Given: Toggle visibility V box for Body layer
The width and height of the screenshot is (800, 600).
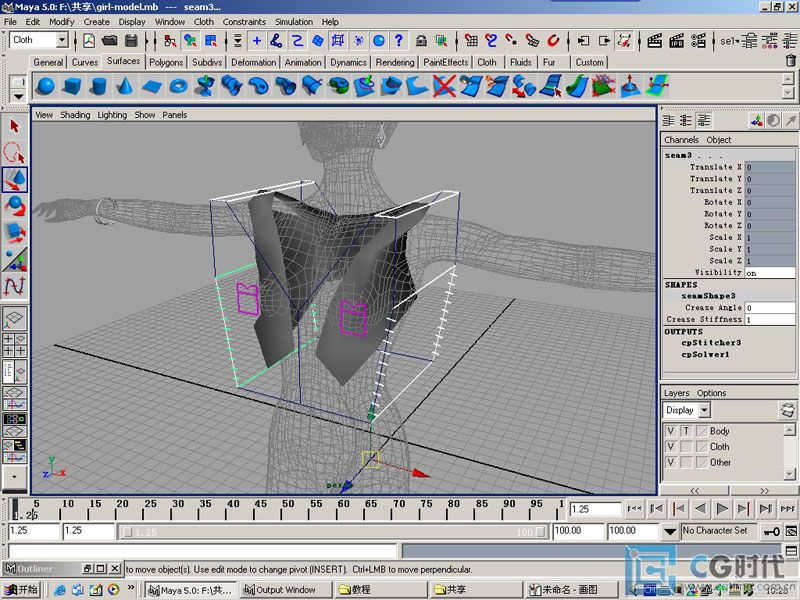Looking at the screenshot, I should coord(671,431).
